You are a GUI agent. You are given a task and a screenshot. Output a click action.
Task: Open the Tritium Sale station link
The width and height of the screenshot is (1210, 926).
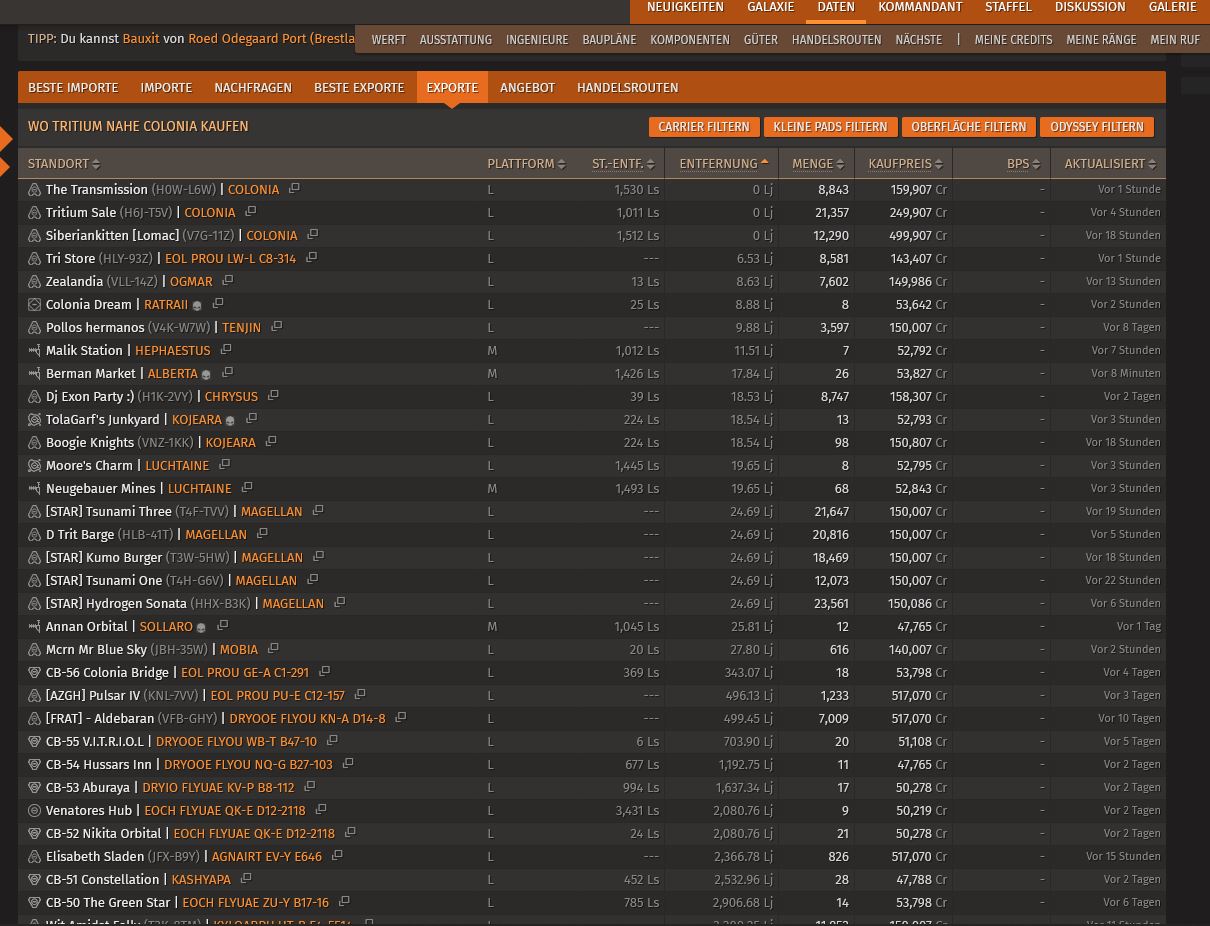(x=81, y=212)
